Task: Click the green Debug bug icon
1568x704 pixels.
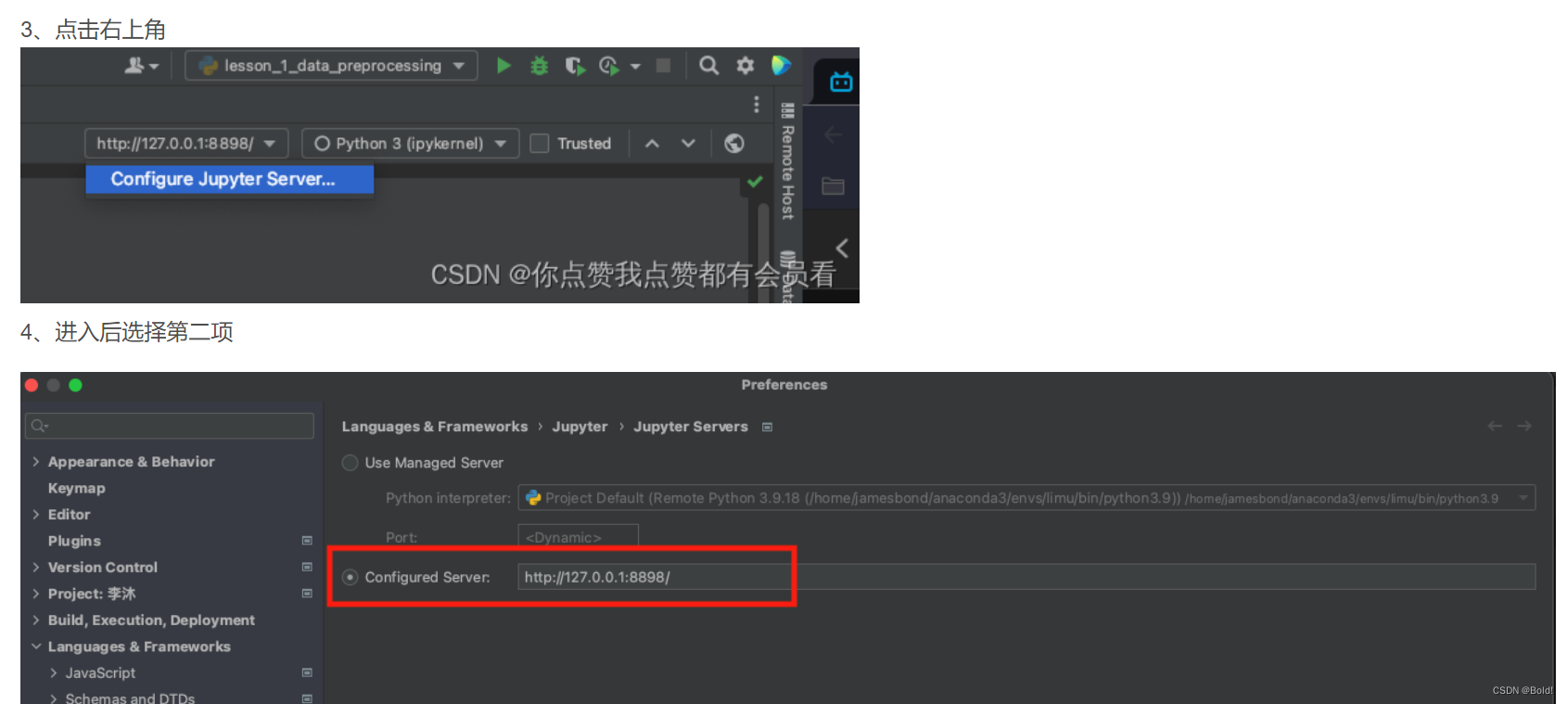Action: point(539,66)
